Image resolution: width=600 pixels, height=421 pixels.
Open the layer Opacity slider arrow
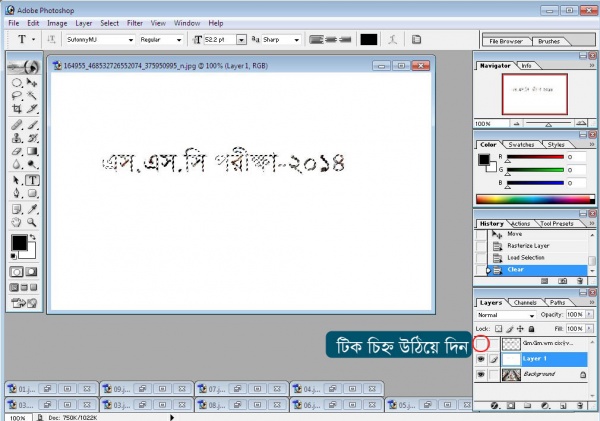click(x=590, y=314)
